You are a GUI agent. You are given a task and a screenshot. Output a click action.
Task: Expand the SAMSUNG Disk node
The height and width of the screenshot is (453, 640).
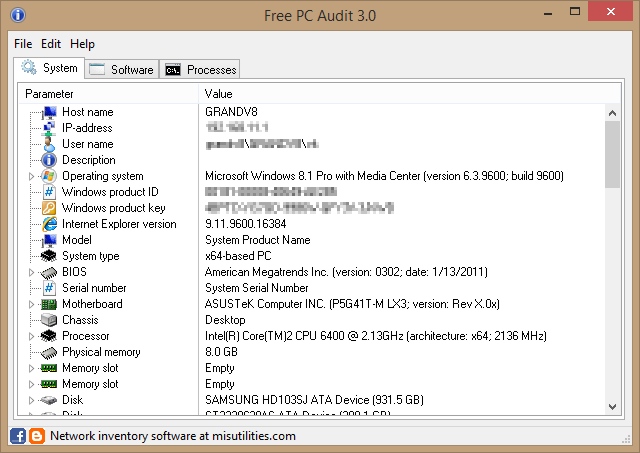(31, 400)
